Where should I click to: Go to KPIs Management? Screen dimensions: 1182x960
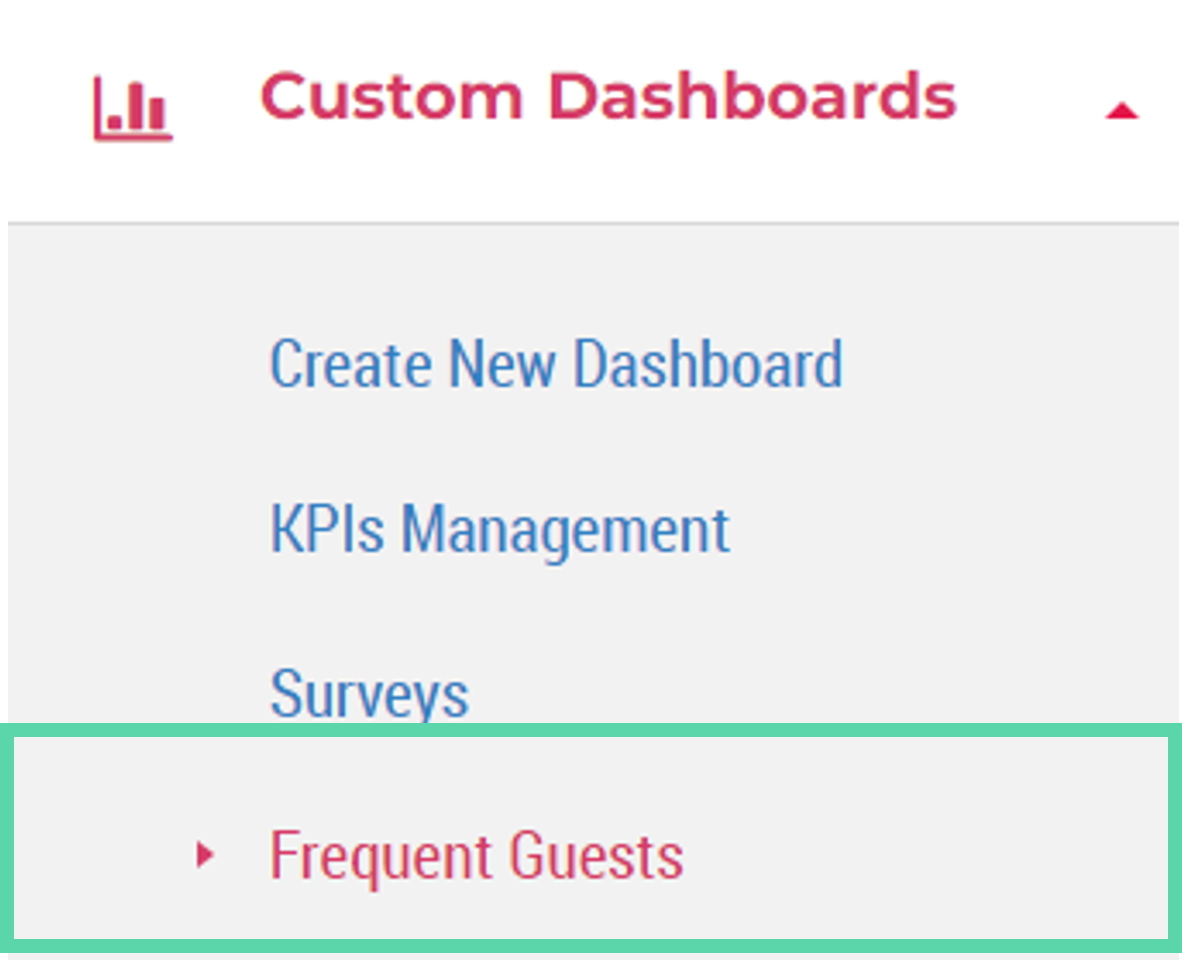tap(499, 530)
